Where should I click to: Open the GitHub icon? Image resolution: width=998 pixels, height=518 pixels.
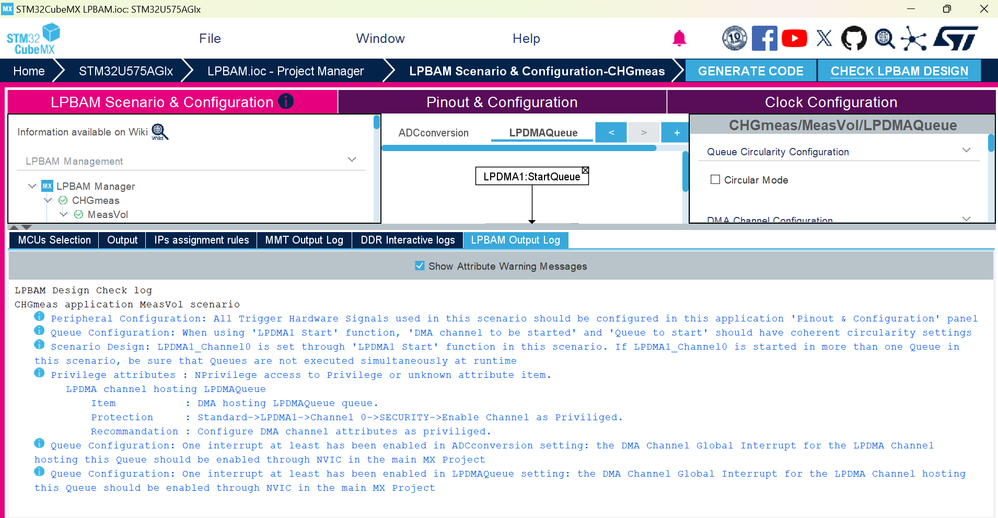click(854, 38)
